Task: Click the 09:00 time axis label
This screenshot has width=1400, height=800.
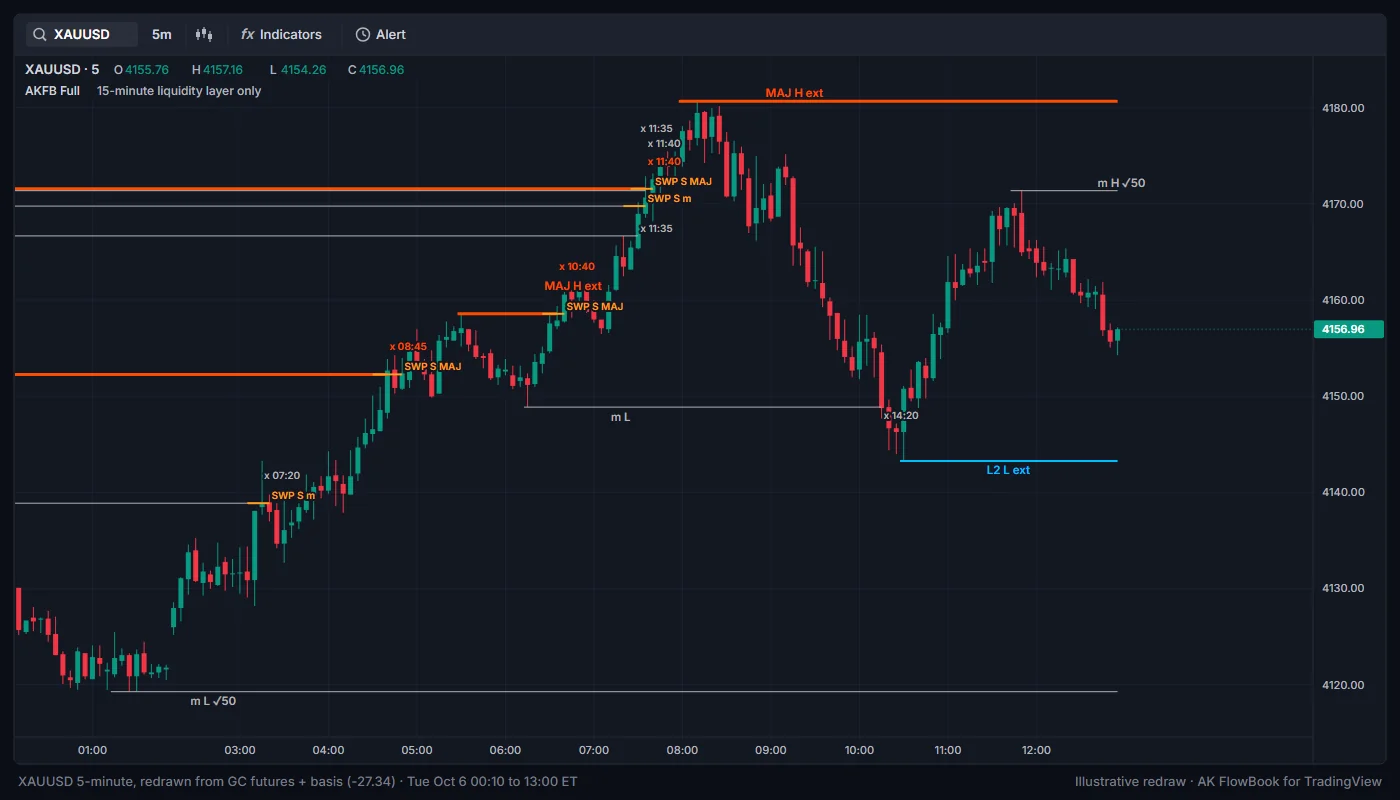Action: [x=771, y=750]
